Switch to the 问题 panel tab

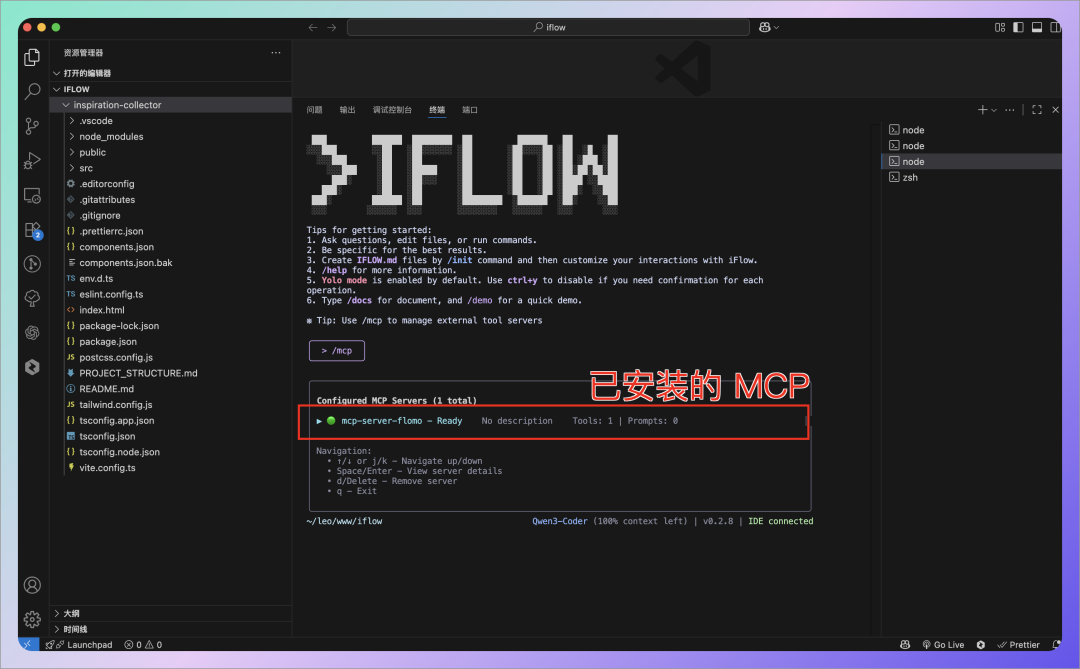point(315,110)
